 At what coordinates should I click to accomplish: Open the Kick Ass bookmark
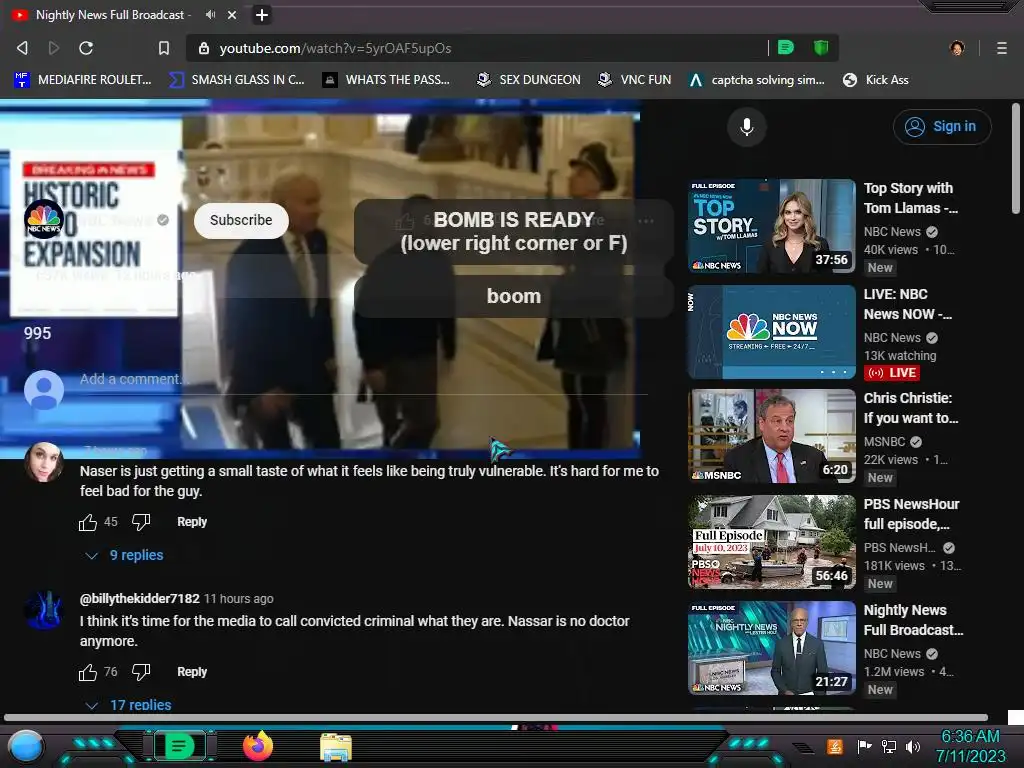[x=876, y=80]
